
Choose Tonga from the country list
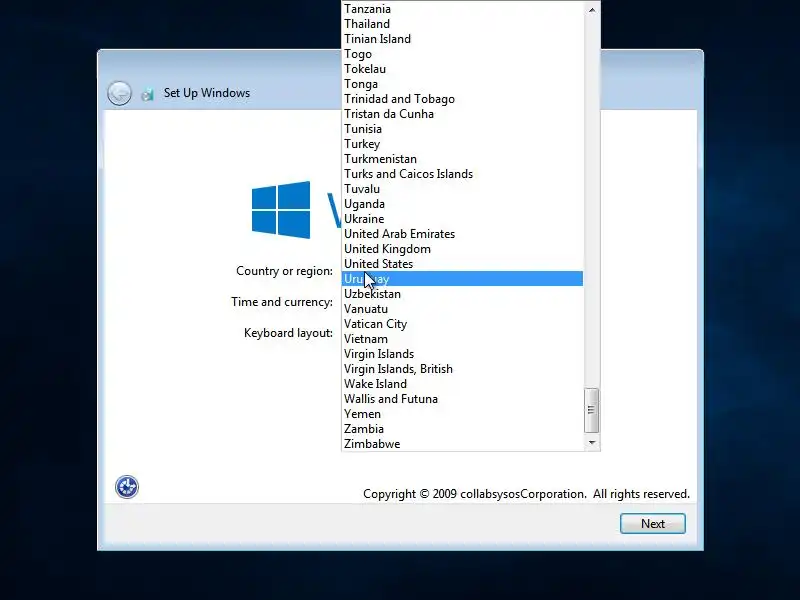462,84
